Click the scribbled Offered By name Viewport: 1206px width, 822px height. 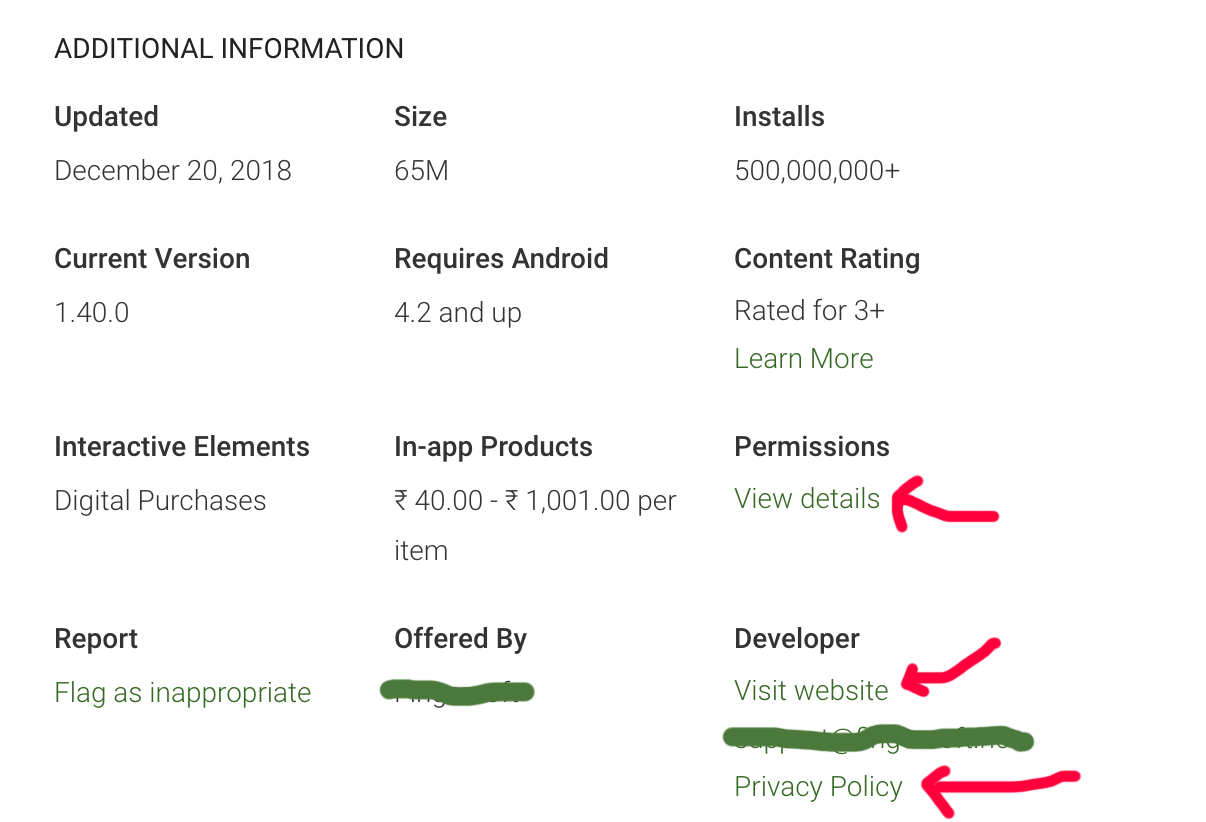coord(457,691)
